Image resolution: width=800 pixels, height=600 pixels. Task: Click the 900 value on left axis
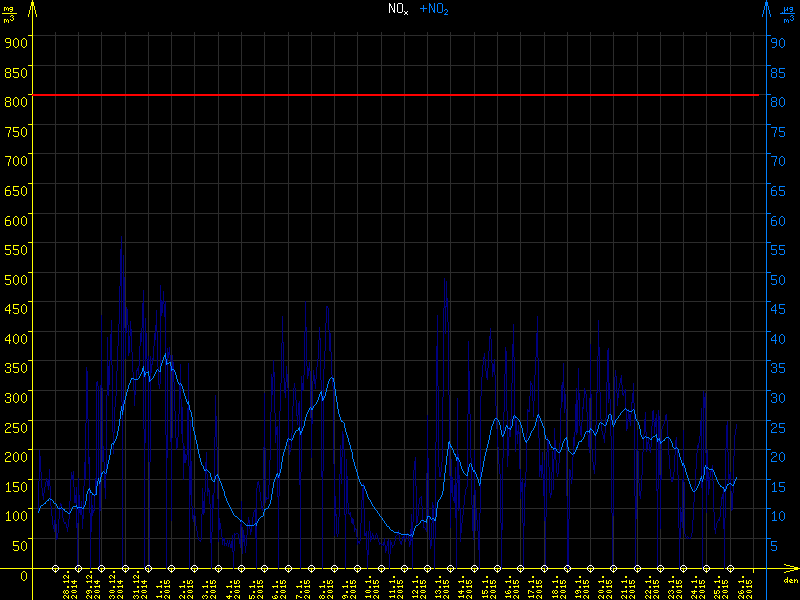[x=14, y=42]
